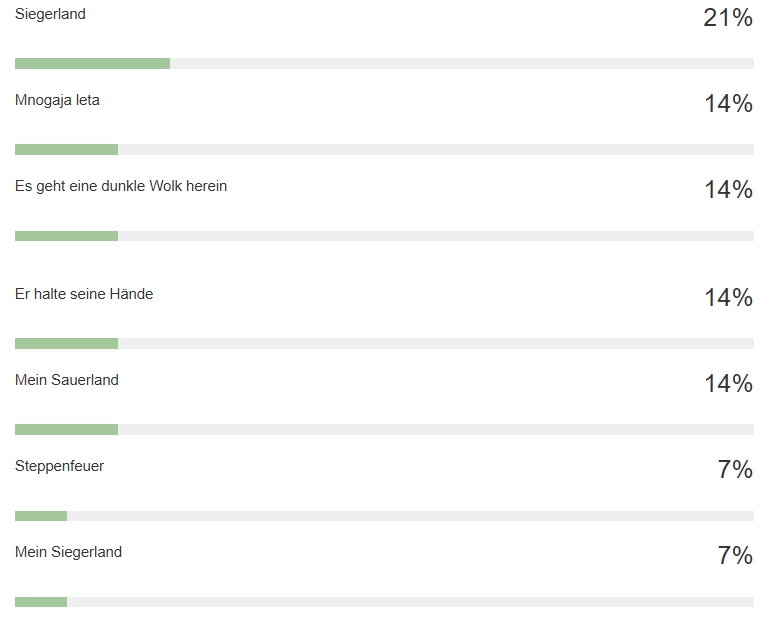Click the dunkle Wolk herein progress bar

[x=384, y=236]
